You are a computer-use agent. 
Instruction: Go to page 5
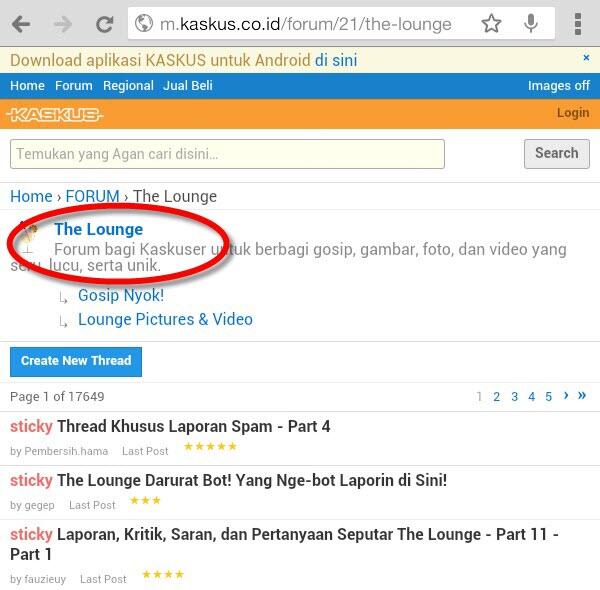click(x=548, y=397)
